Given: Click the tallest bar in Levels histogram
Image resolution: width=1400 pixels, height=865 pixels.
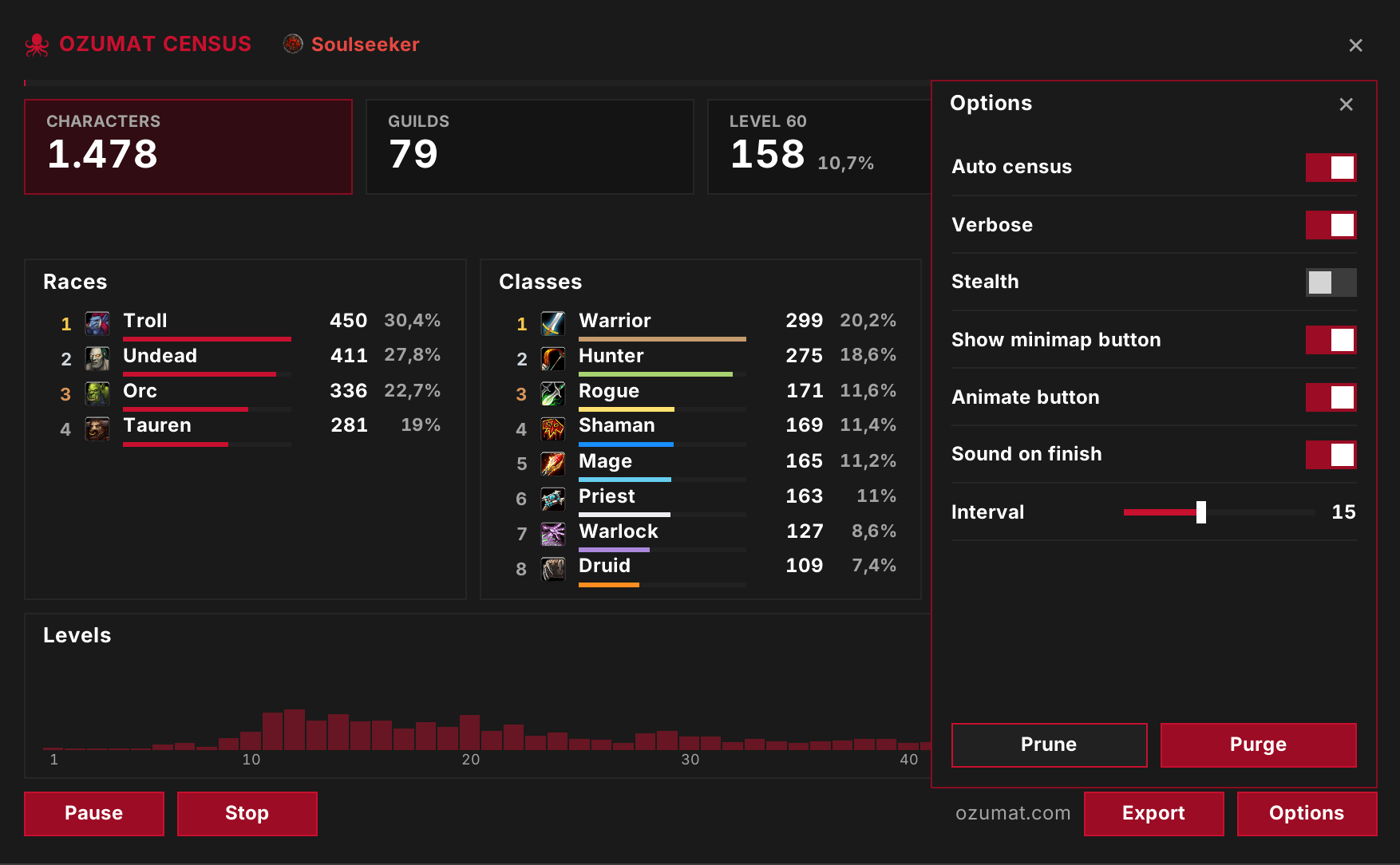Looking at the screenshot, I should point(295,729).
